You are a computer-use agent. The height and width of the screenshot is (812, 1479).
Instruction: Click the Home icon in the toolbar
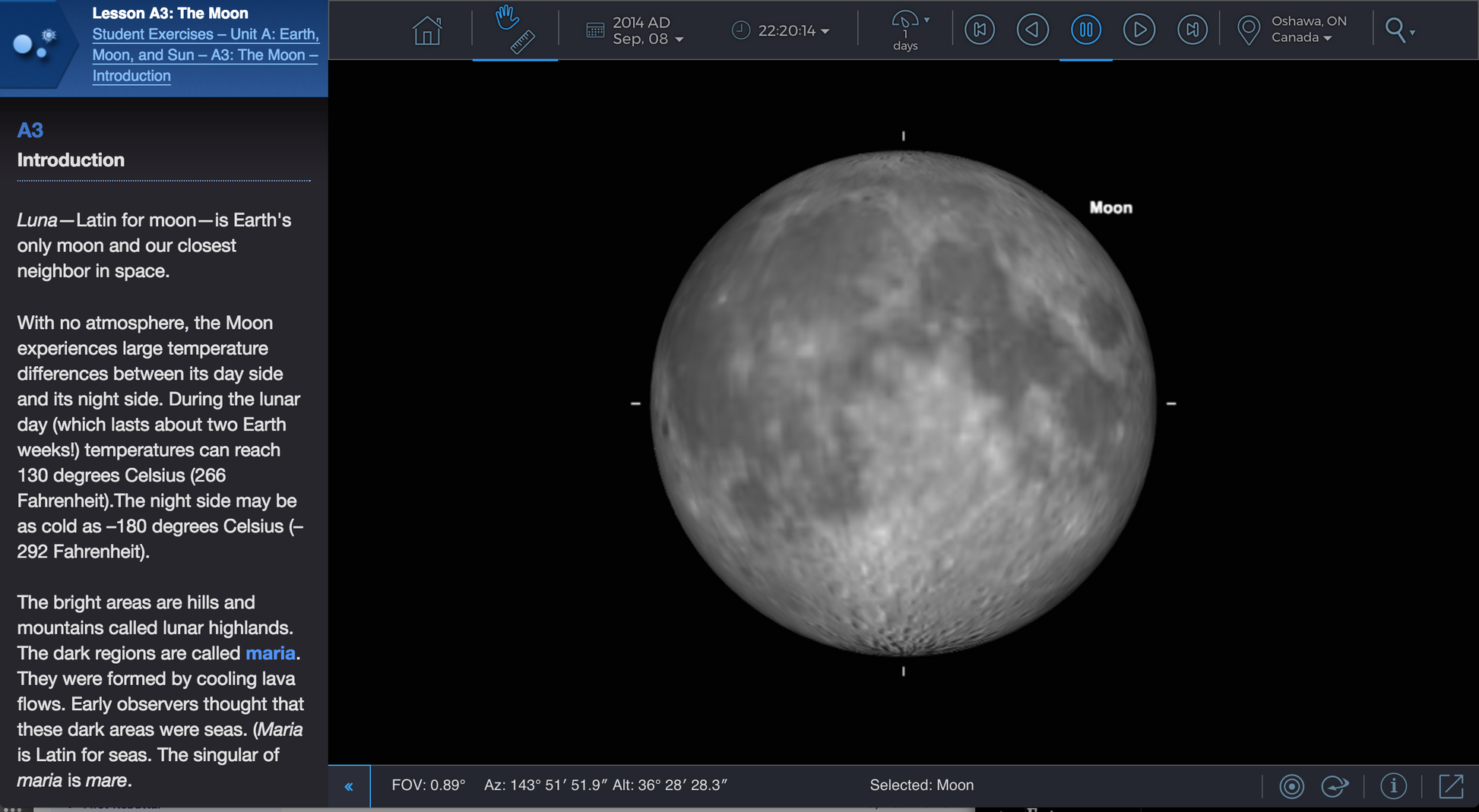click(426, 30)
